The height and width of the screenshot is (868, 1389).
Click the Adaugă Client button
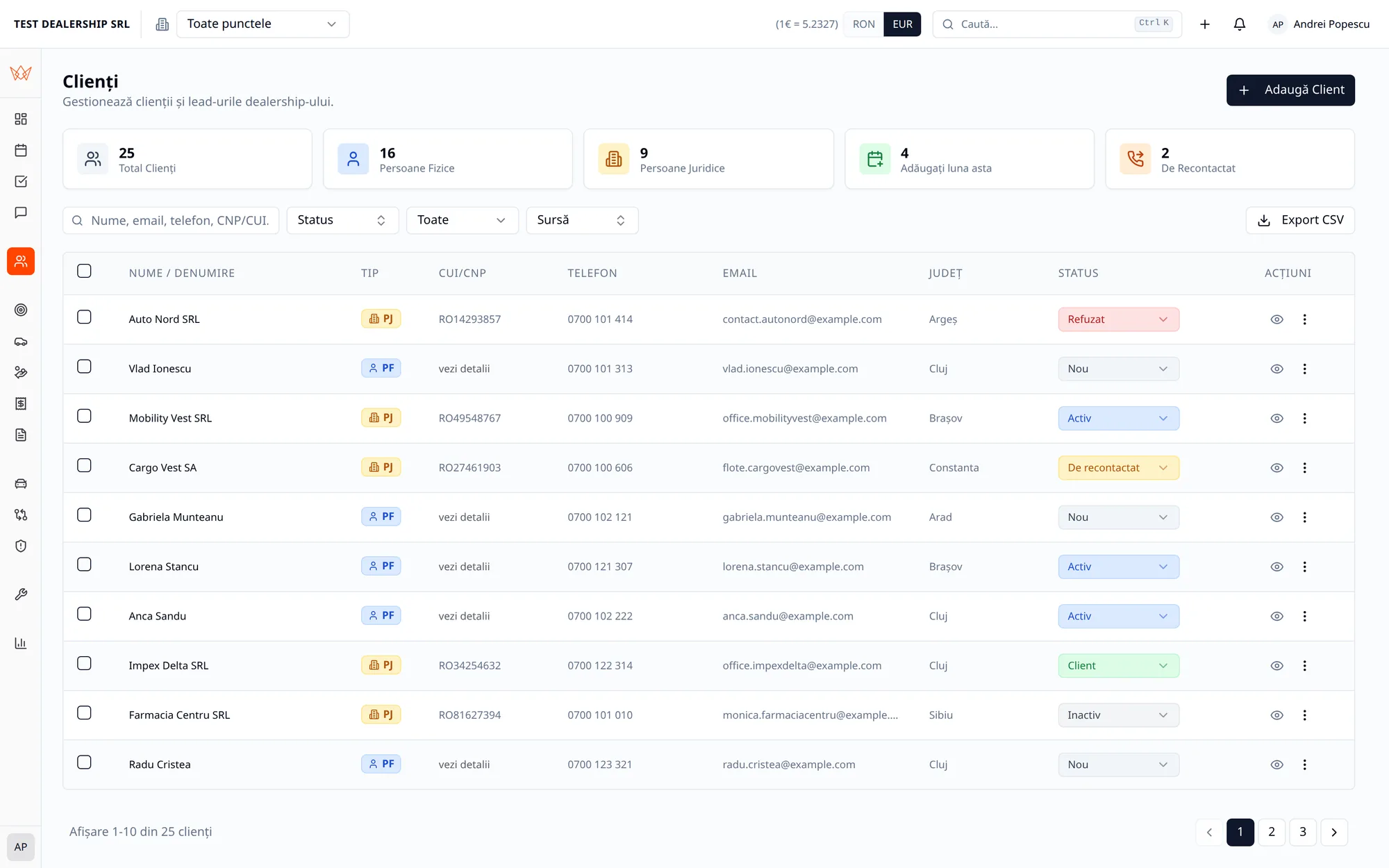(1290, 90)
